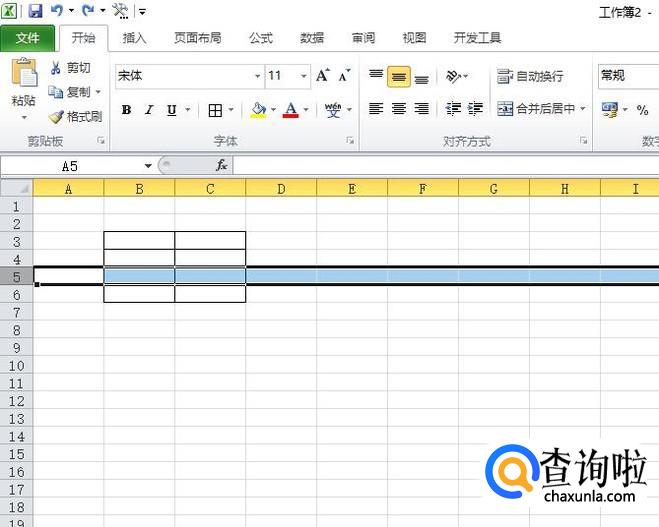Click the text orientation icon

pos(453,76)
